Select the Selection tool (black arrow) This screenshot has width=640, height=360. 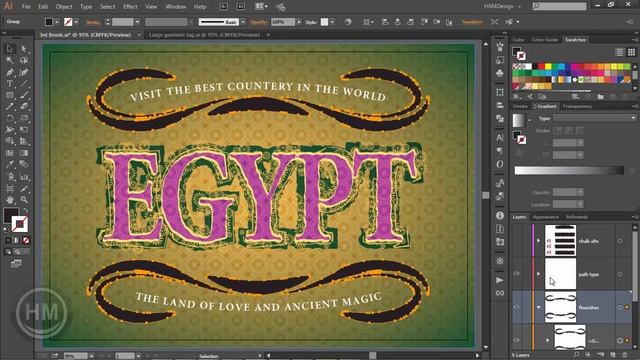click(10, 49)
